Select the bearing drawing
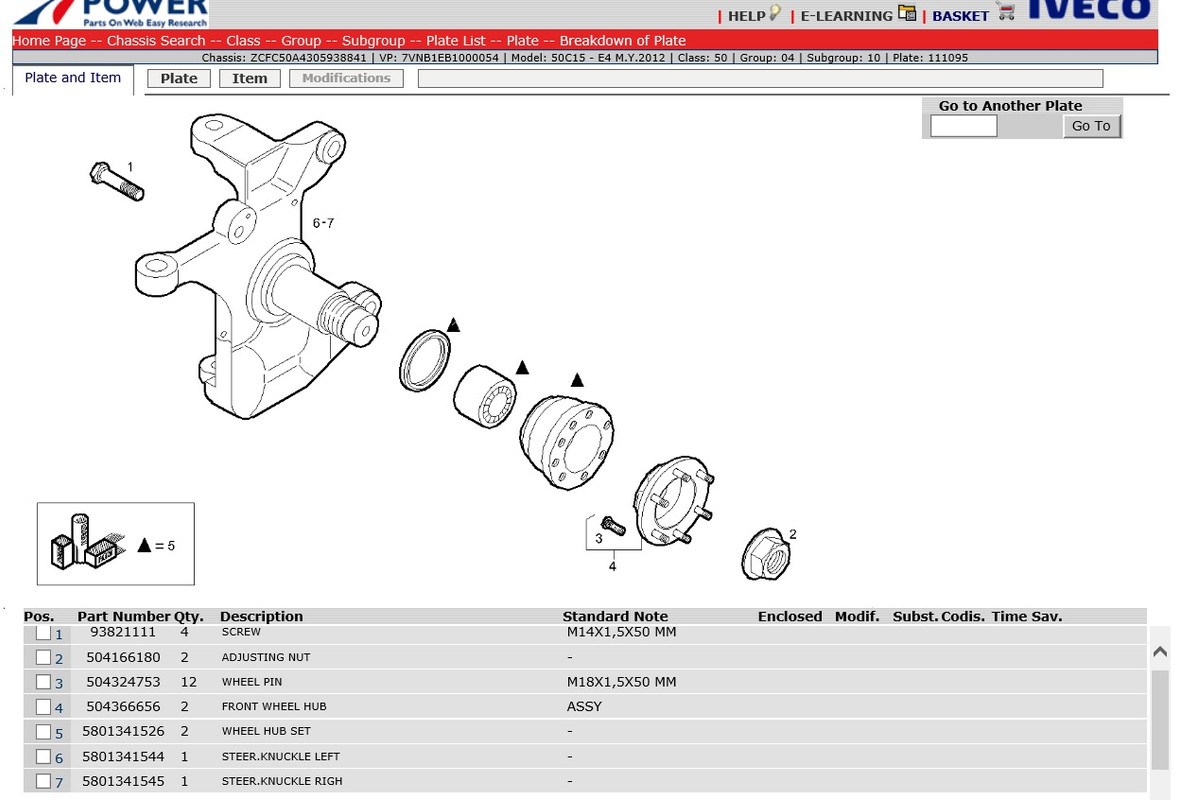This screenshot has width=1197, height=800. click(x=485, y=395)
